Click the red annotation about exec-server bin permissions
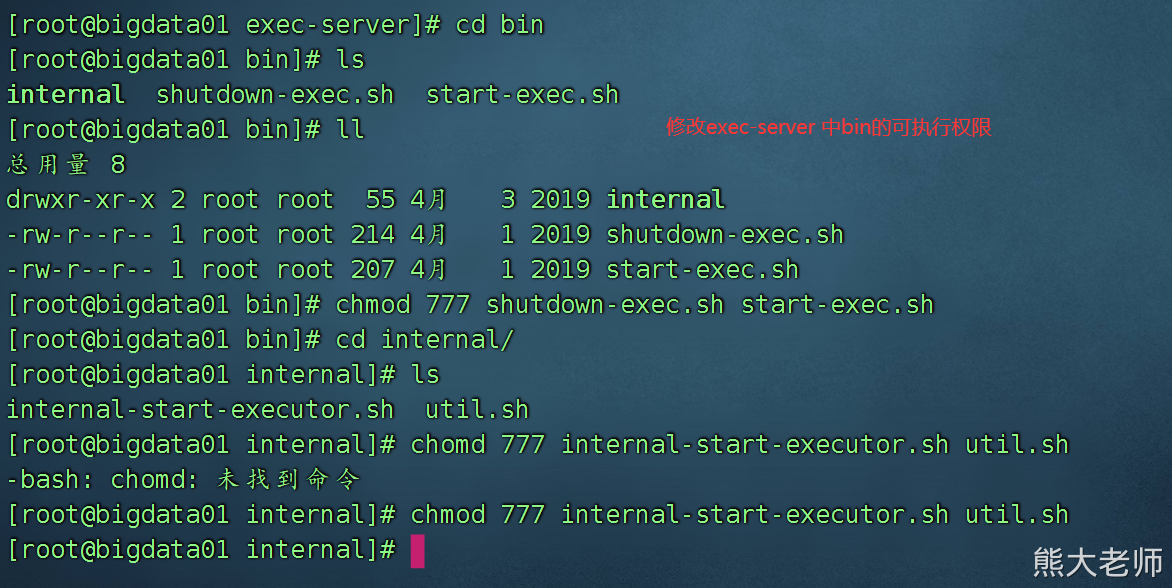This screenshot has width=1172, height=588. tap(829, 128)
